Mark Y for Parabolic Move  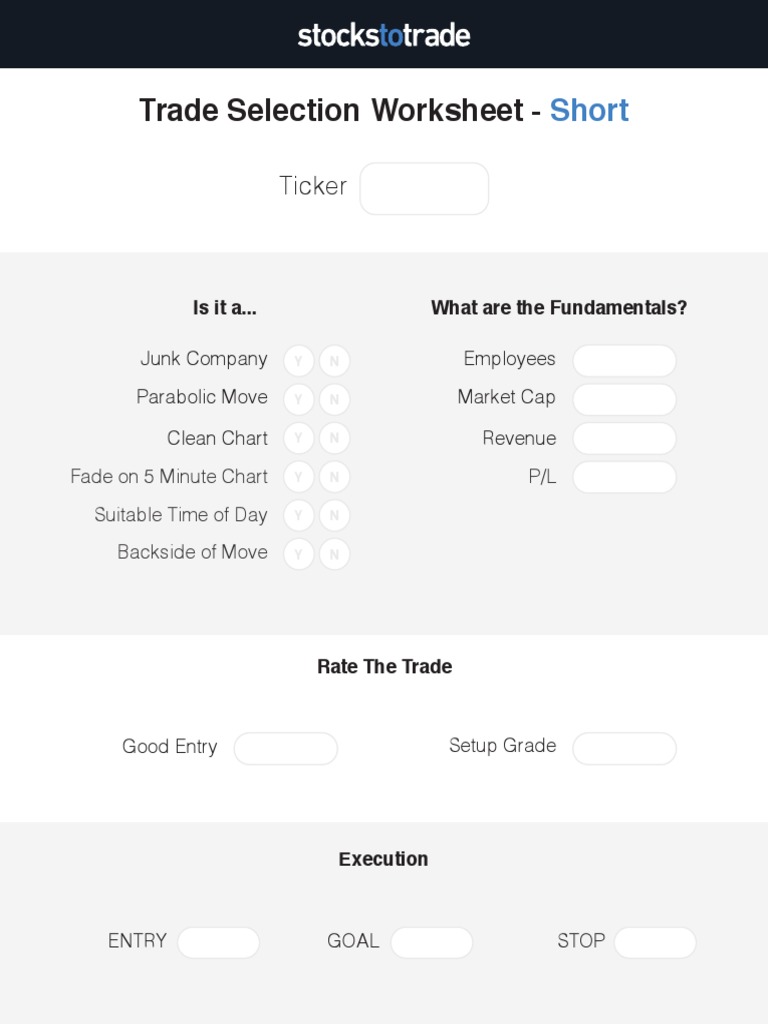298,399
